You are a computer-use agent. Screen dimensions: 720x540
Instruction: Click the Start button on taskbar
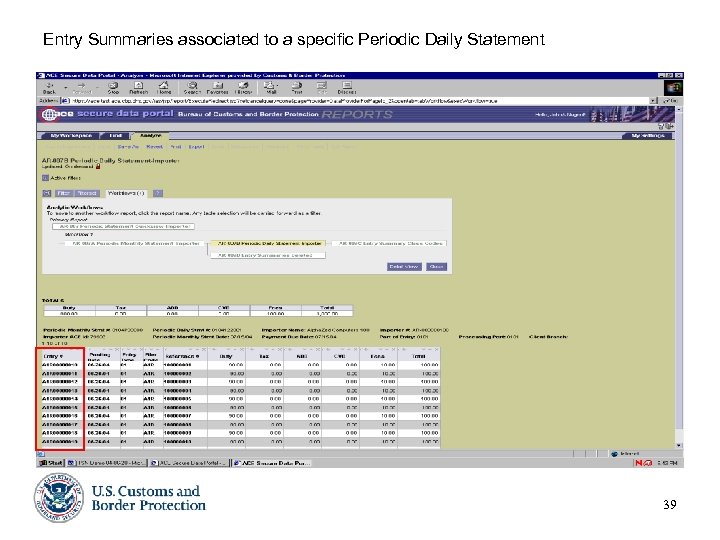pos(51,463)
